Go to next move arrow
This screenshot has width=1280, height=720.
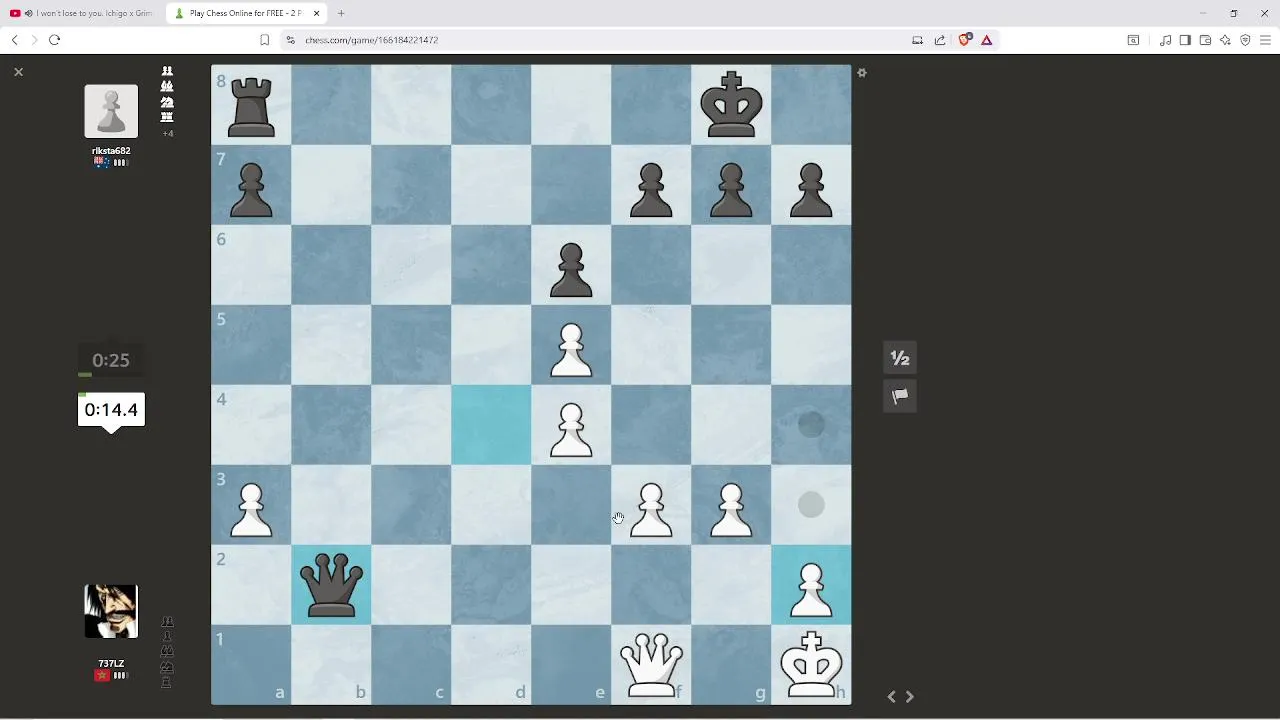click(909, 697)
